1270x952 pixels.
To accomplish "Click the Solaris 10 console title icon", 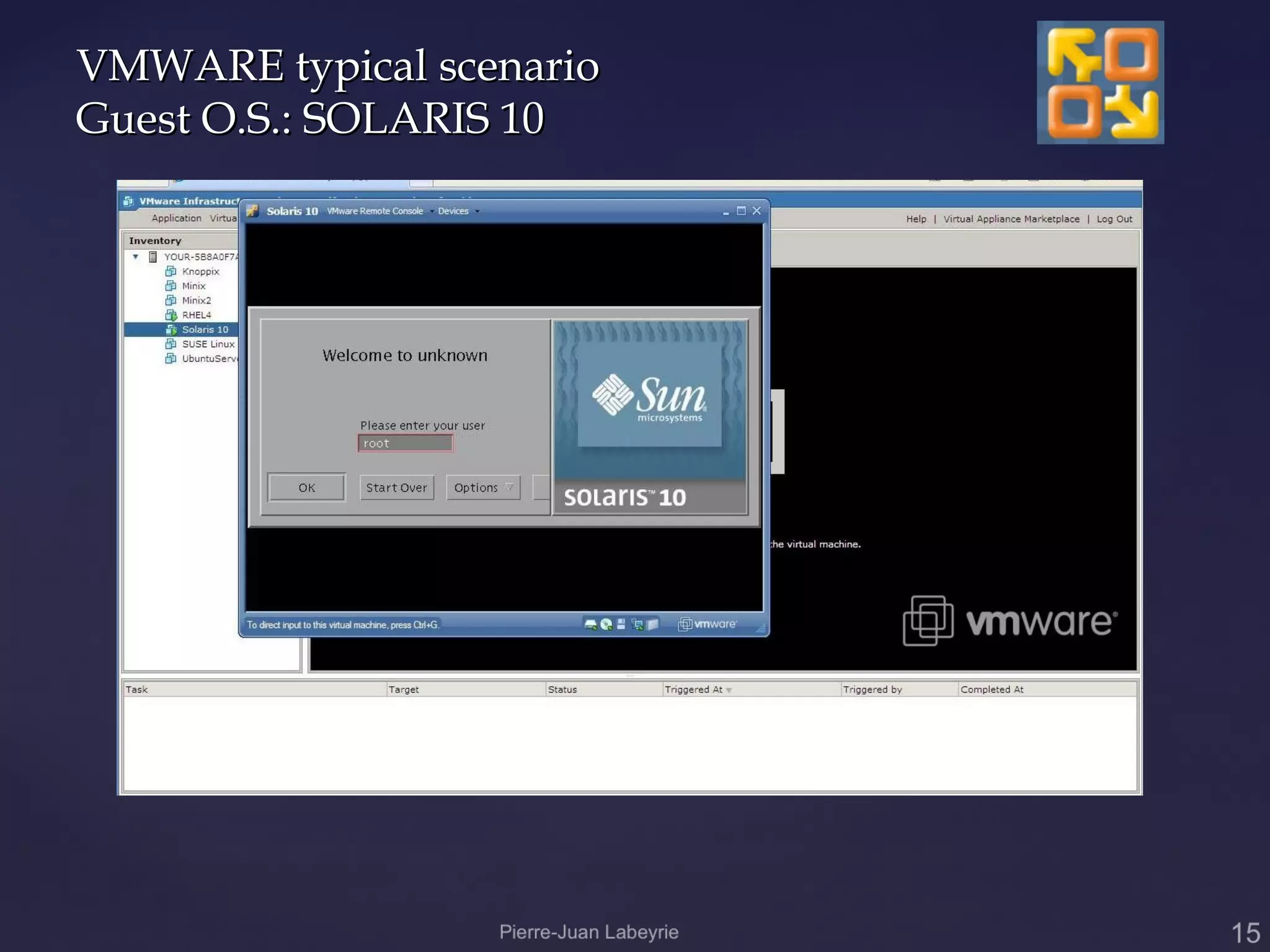I will tap(252, 211).
